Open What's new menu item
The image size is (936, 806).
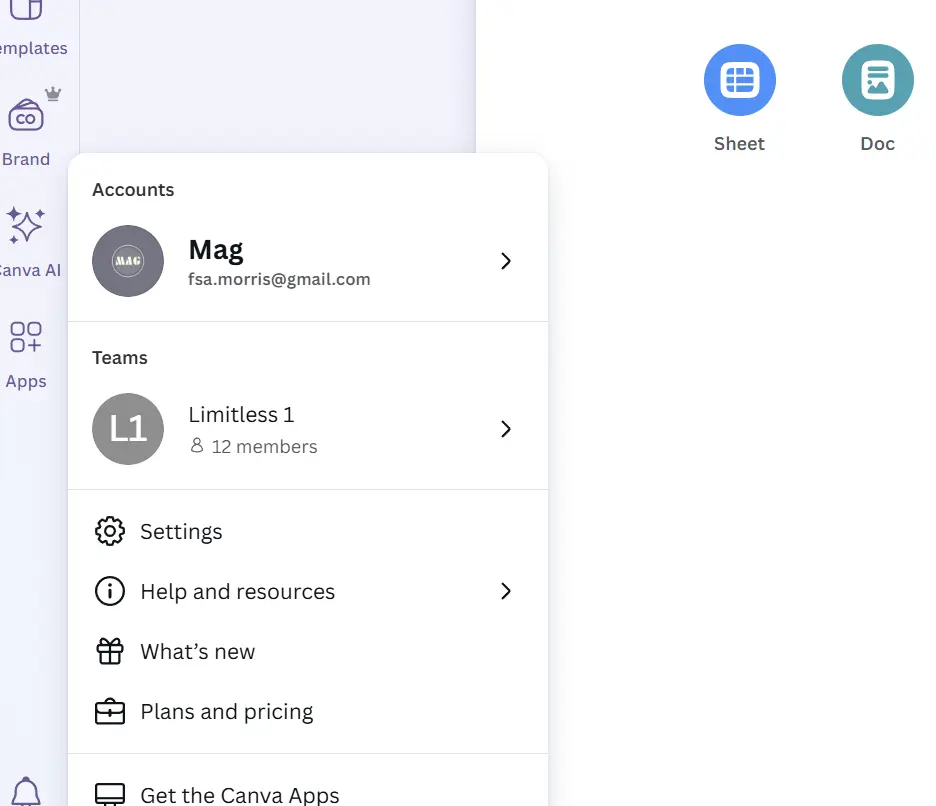(x=308, y=651)
